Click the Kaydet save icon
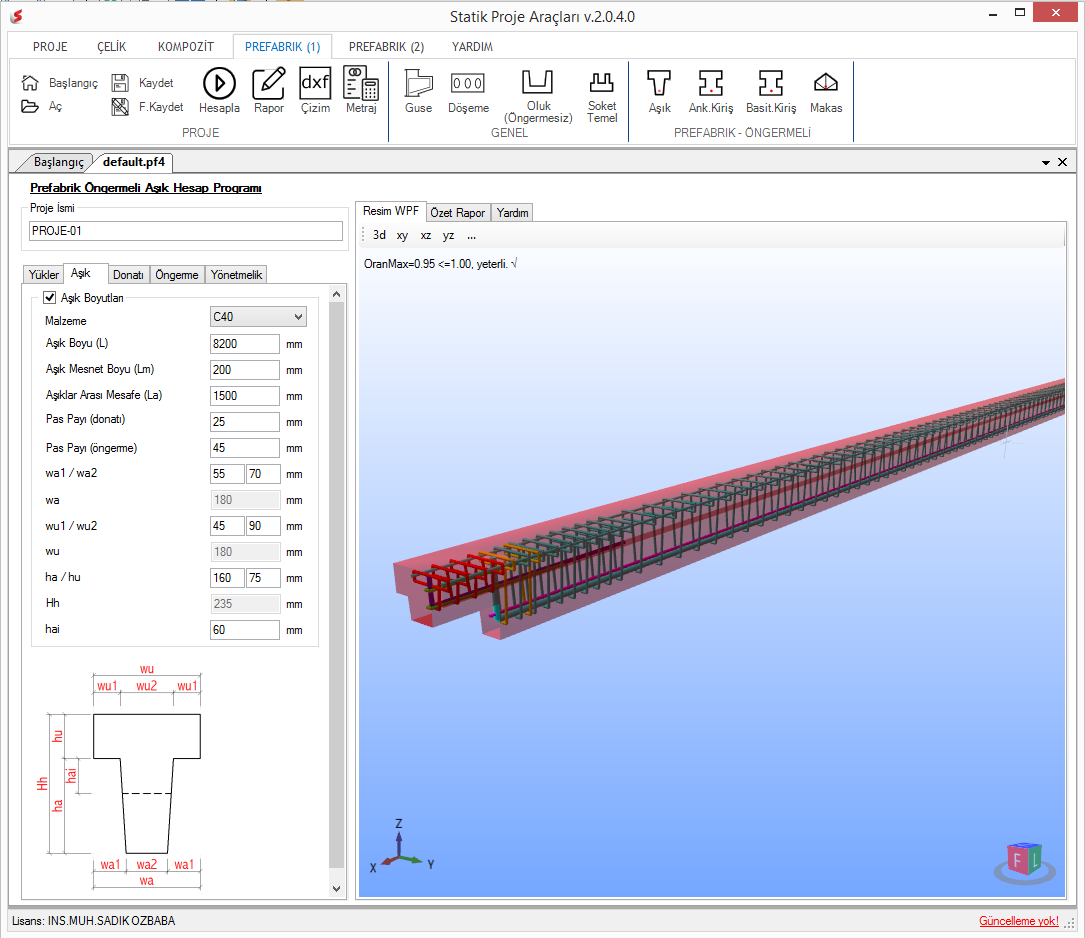 pos(120,83)
